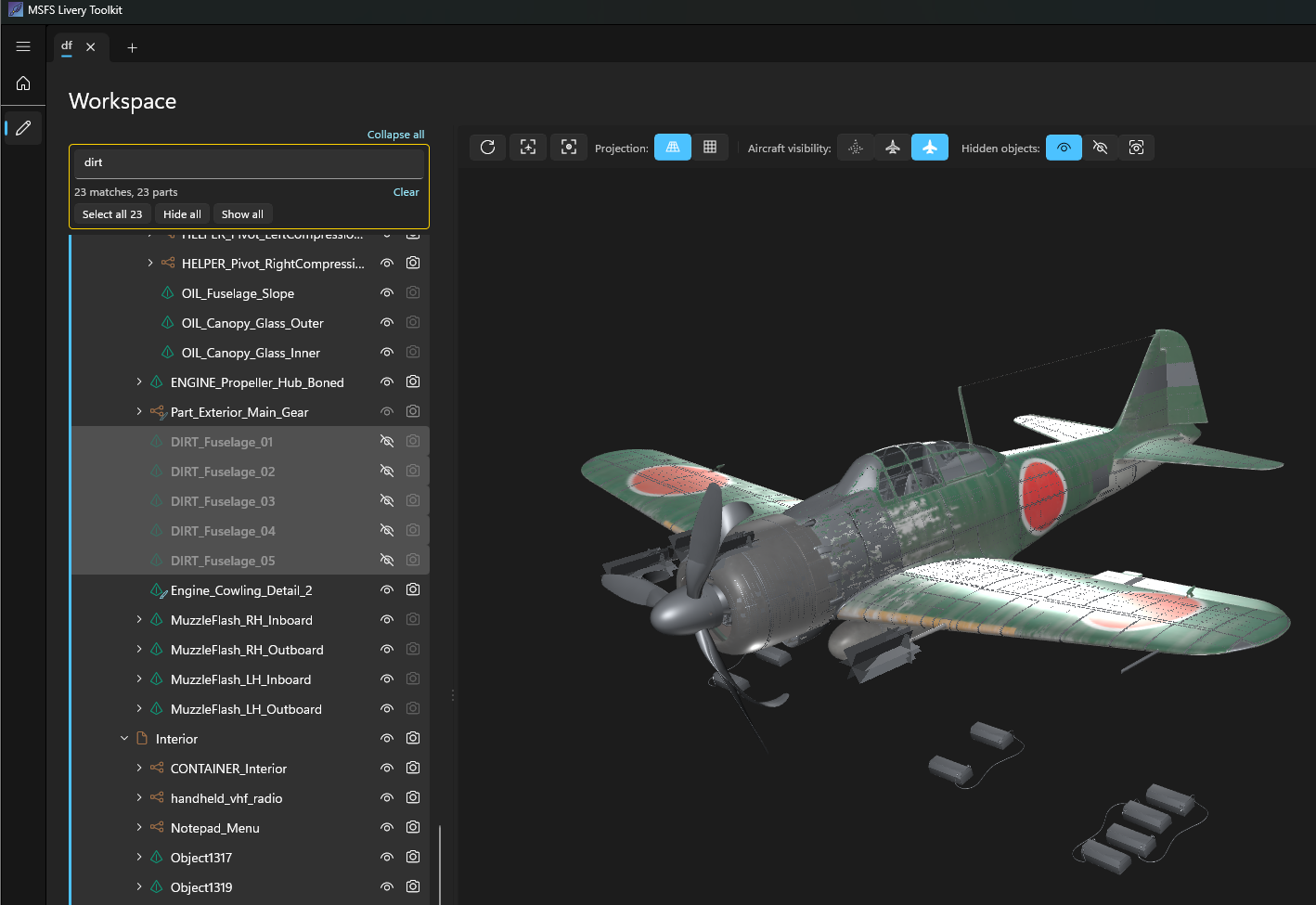
Task: Collapse the Interior folder
Action: tap(124, 738)
